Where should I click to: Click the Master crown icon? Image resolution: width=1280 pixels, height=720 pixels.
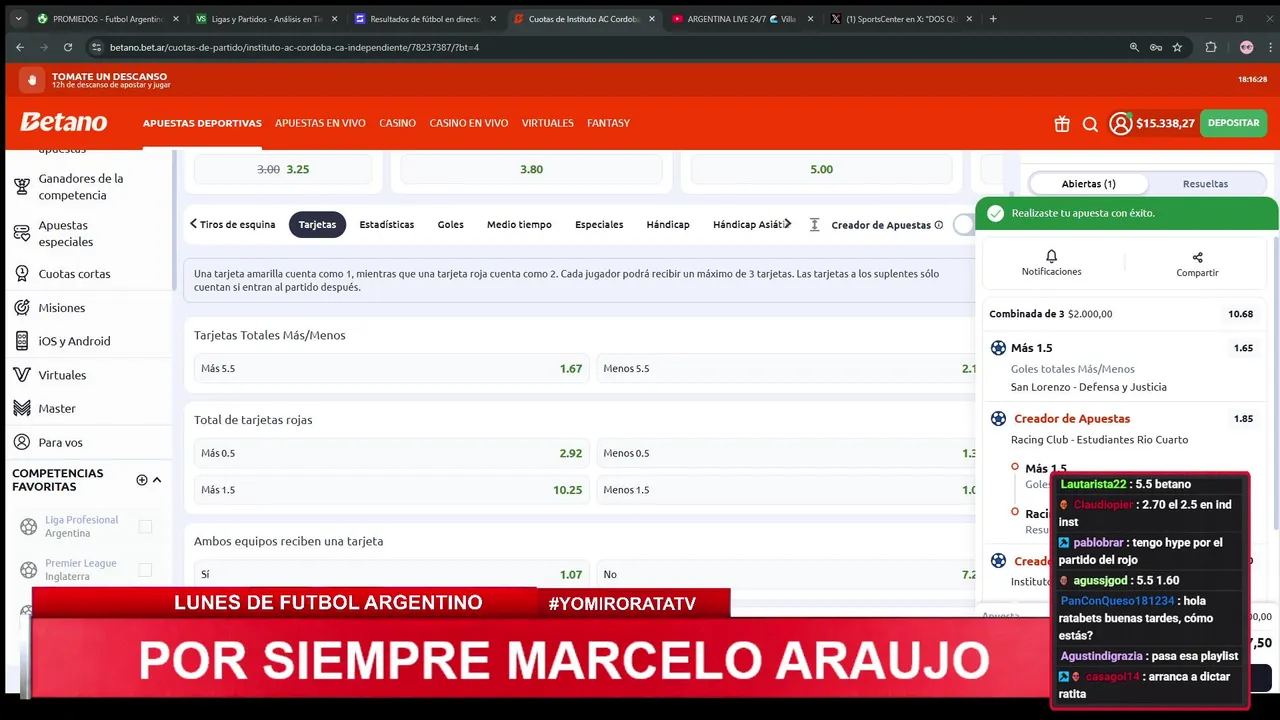point(22,408)
